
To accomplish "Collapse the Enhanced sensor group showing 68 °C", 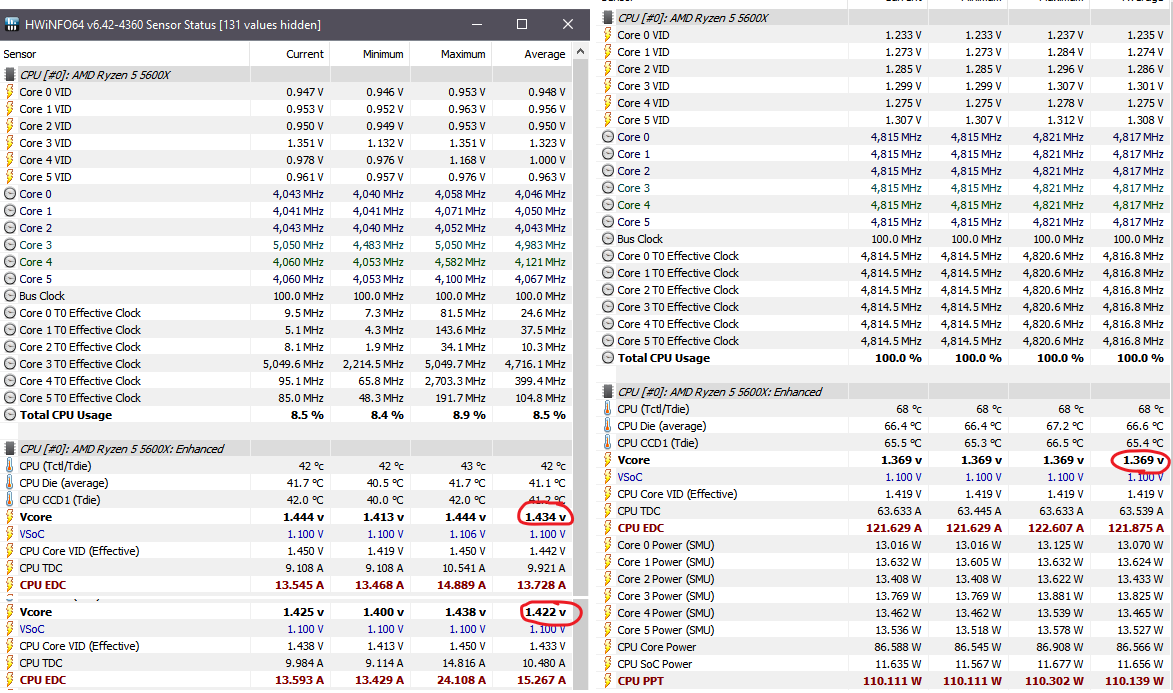I will (609, 392).
